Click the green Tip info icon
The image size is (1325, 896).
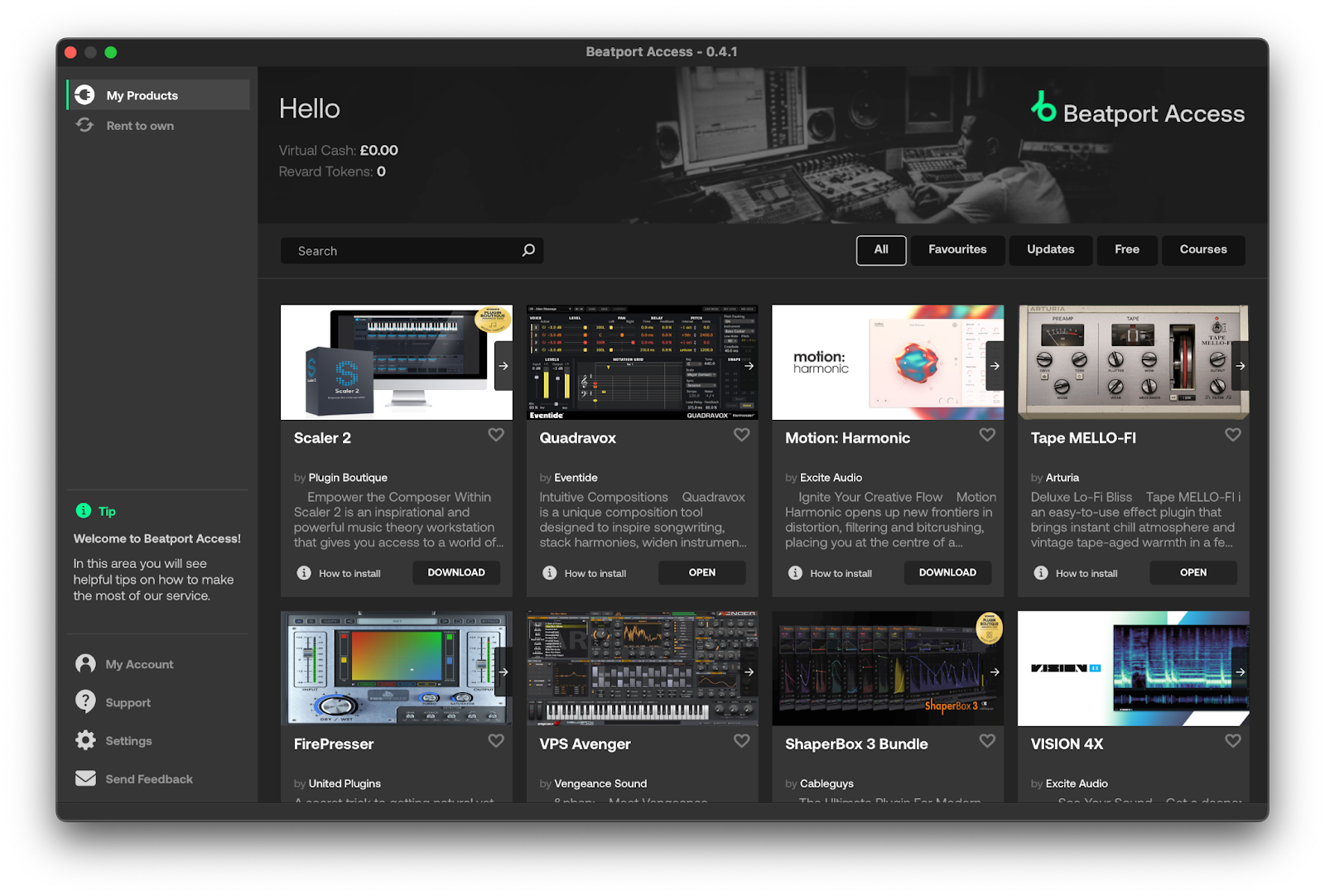[x=84, y=511]
